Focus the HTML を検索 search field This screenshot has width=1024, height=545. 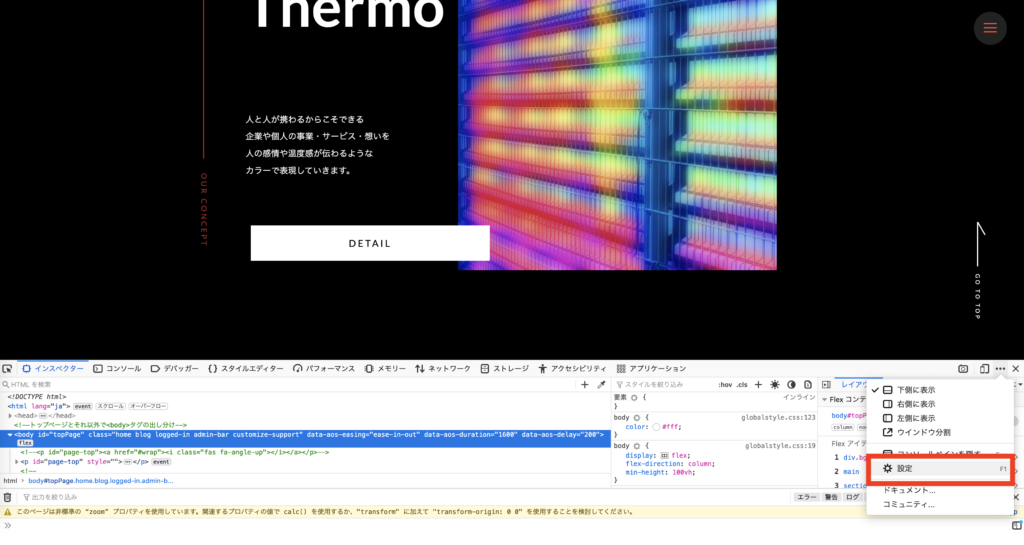(290, 384)
